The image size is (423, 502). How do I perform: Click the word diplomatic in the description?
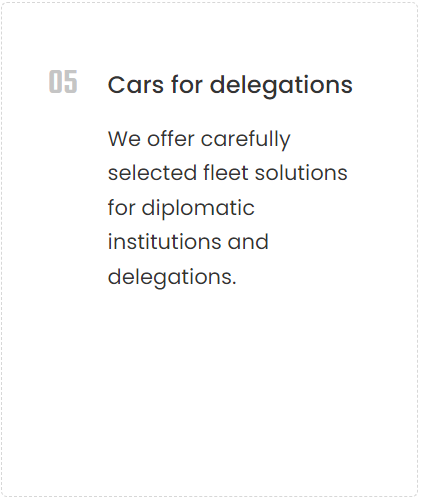pos(198,209)
